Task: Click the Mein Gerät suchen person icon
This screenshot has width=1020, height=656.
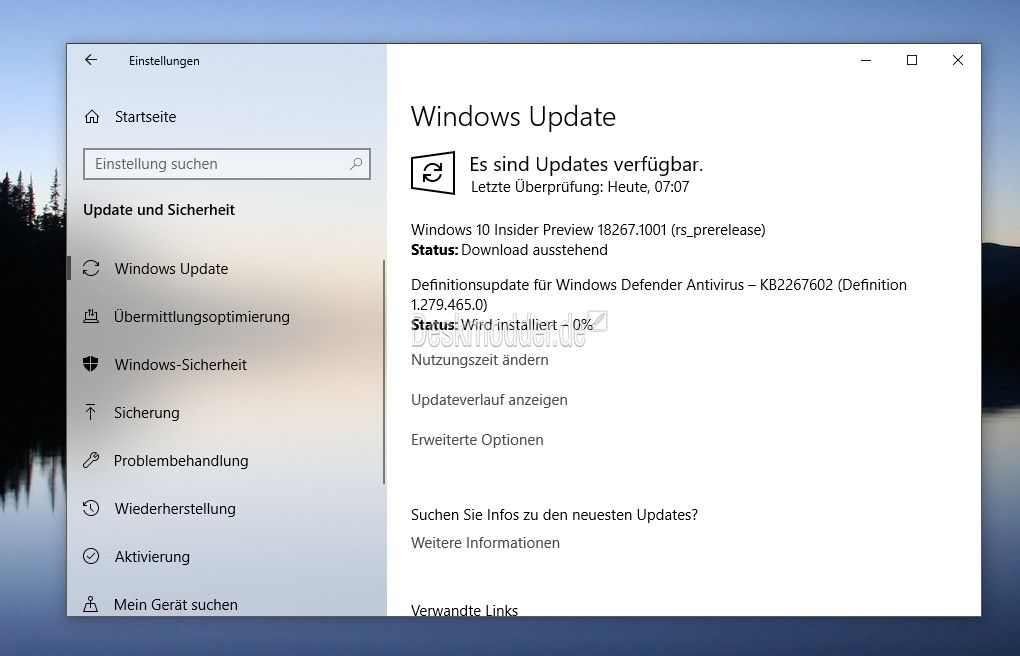Action: (91, 605)
